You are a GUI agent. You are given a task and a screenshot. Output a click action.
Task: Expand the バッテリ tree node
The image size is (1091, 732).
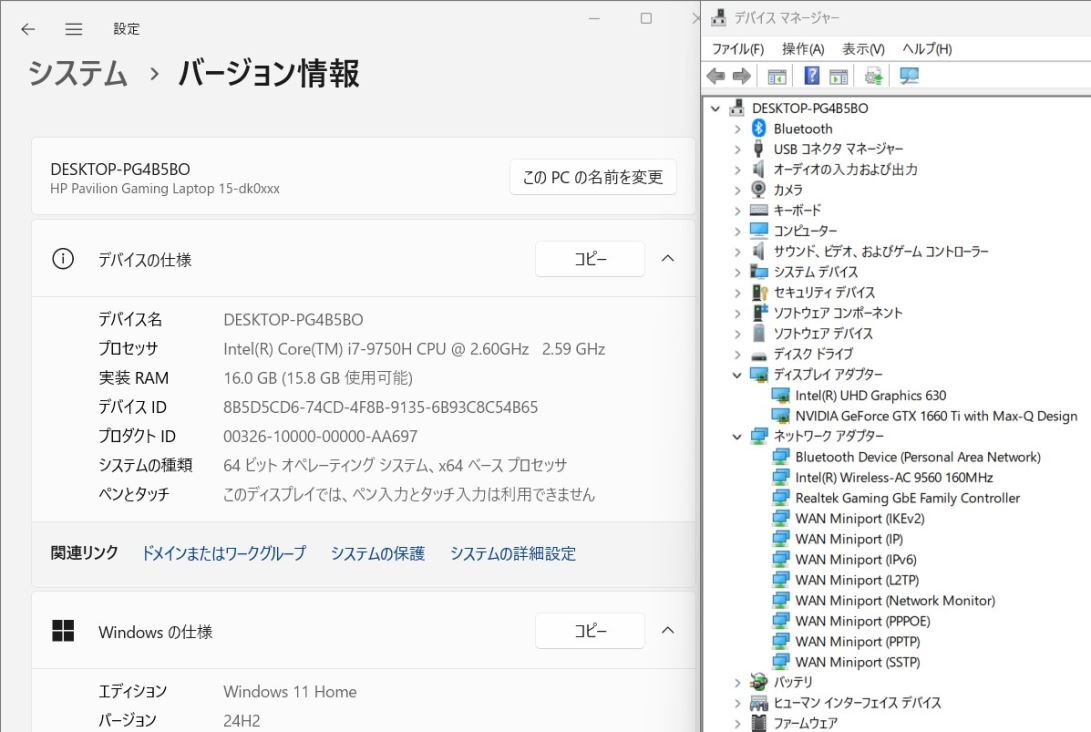[738, 683]
